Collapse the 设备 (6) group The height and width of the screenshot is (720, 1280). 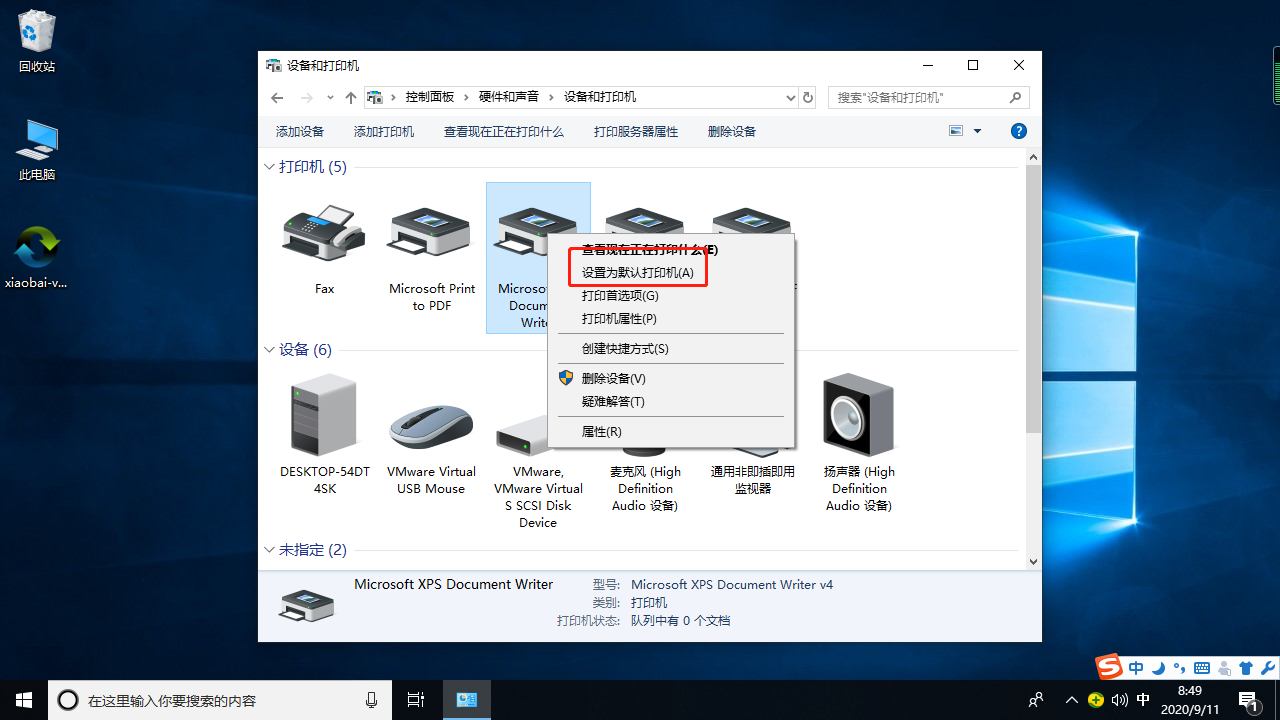pyautogui.click(x=269, y=350)
